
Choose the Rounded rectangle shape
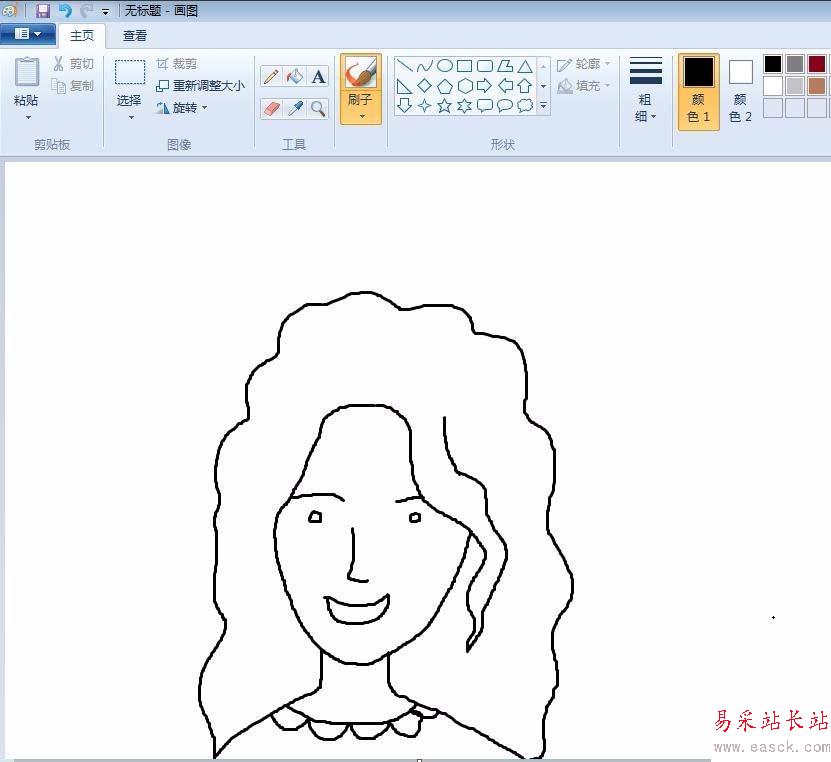tap(485, 66)
